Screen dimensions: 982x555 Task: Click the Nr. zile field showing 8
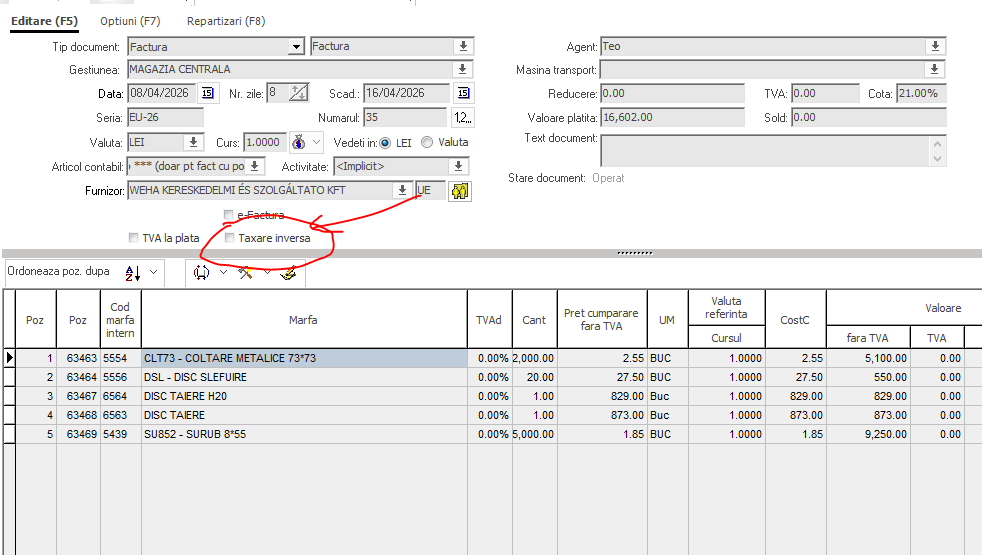tap(277, 93)
